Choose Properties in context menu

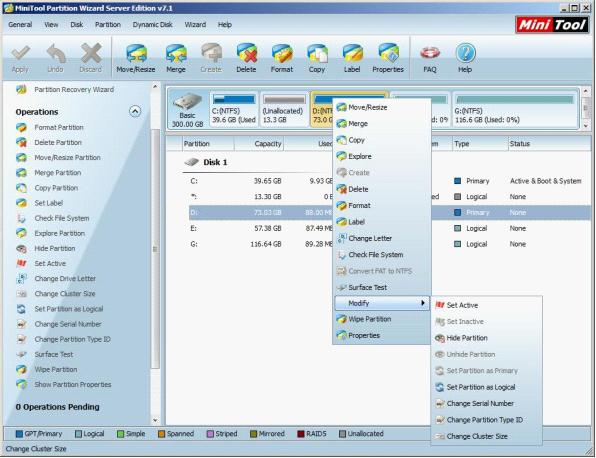(x=382, y=336)
